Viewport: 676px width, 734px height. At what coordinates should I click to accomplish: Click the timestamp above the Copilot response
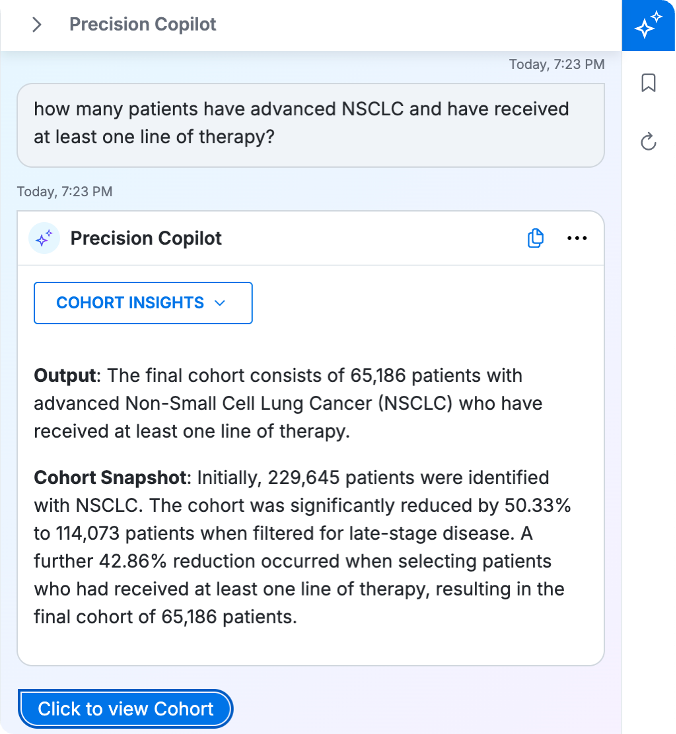point(65,191)
